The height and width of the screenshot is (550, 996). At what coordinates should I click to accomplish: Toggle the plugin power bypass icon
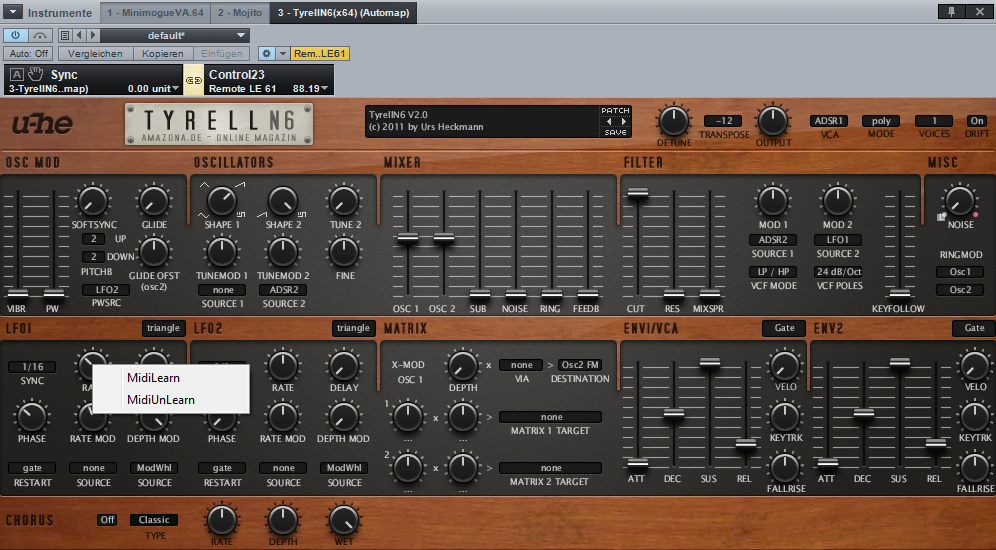15,36
